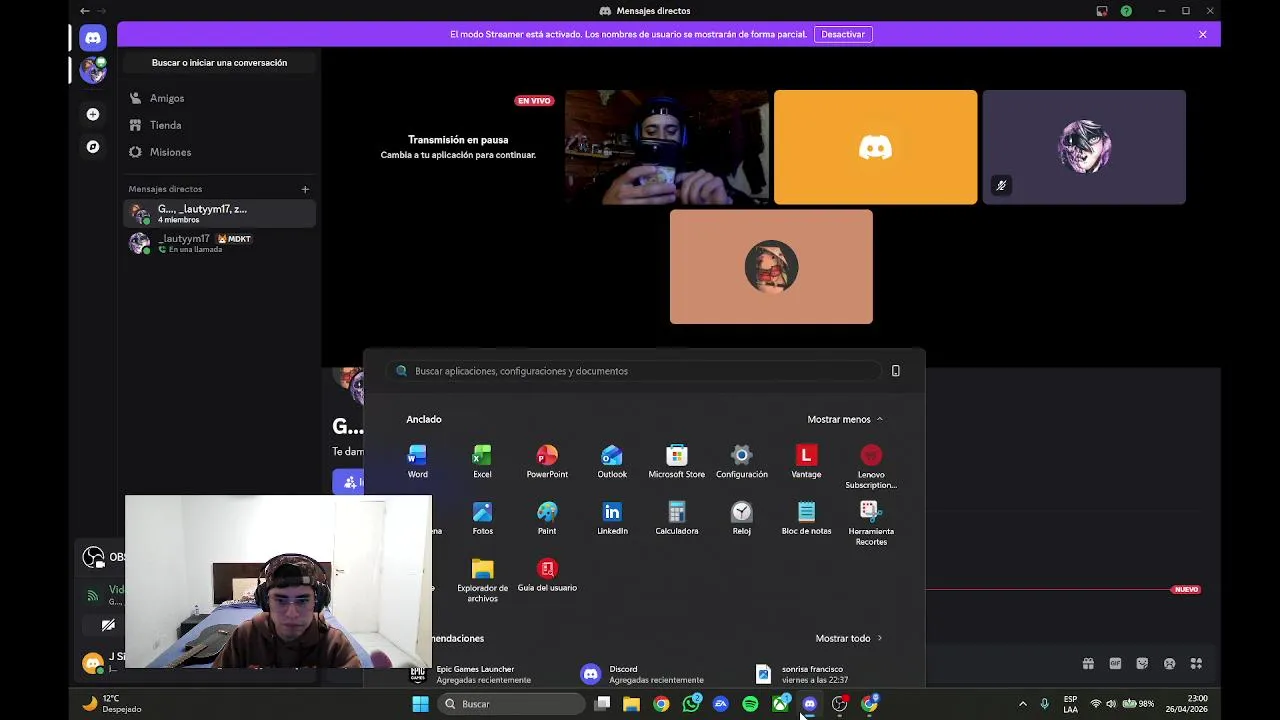
Task: Open Herramienta Recortes snipping tool
Action: 871,524
